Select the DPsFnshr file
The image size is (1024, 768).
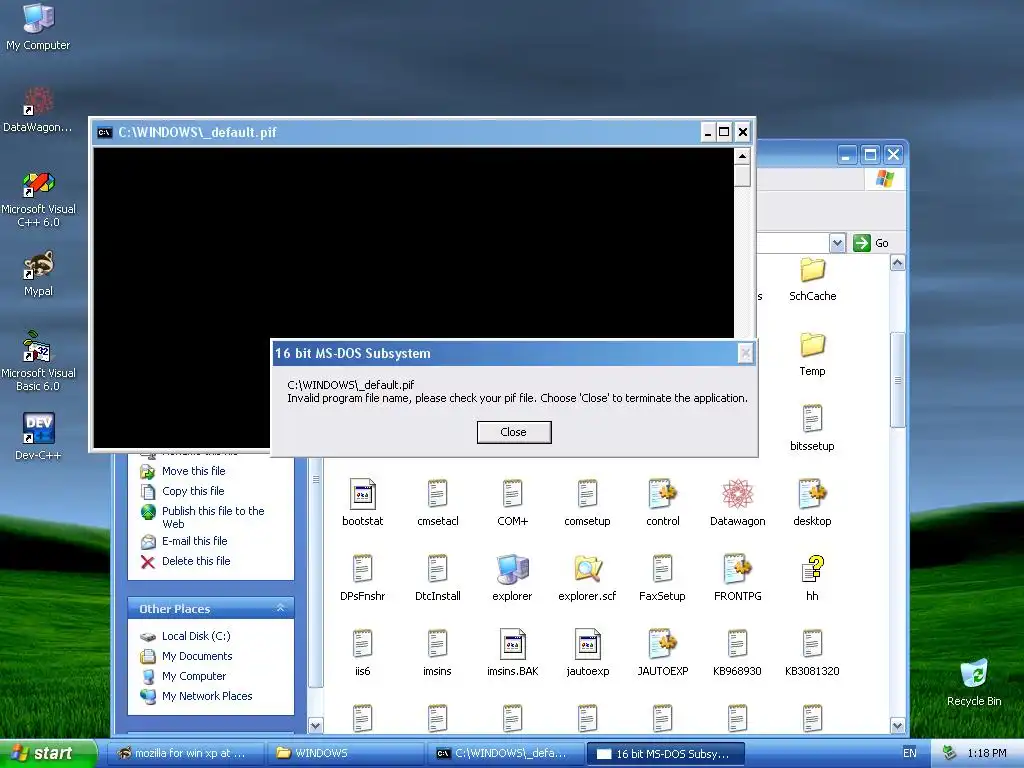click(x=362, y=578)
